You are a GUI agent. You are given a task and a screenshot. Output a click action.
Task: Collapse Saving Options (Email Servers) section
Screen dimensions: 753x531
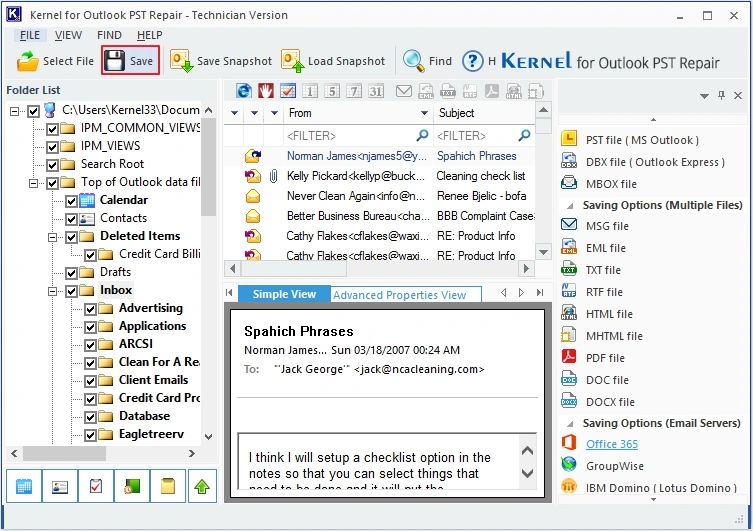(x=571, y=424)
